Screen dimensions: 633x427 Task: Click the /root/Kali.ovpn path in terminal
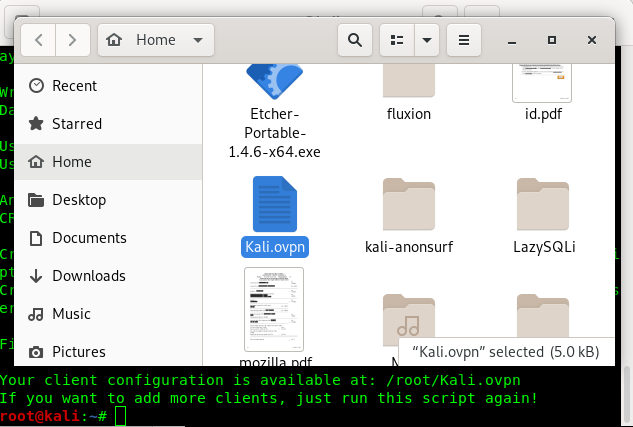453,380
